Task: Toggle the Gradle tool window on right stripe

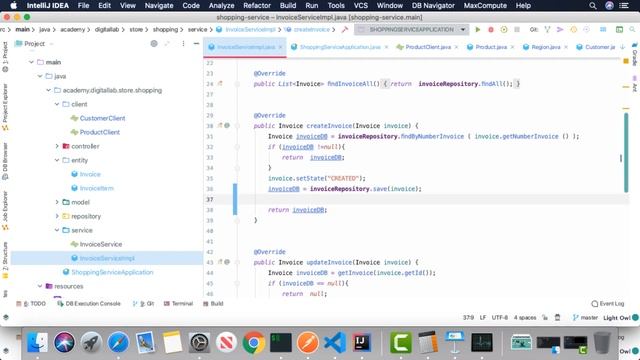Action: tap(635, 54)
